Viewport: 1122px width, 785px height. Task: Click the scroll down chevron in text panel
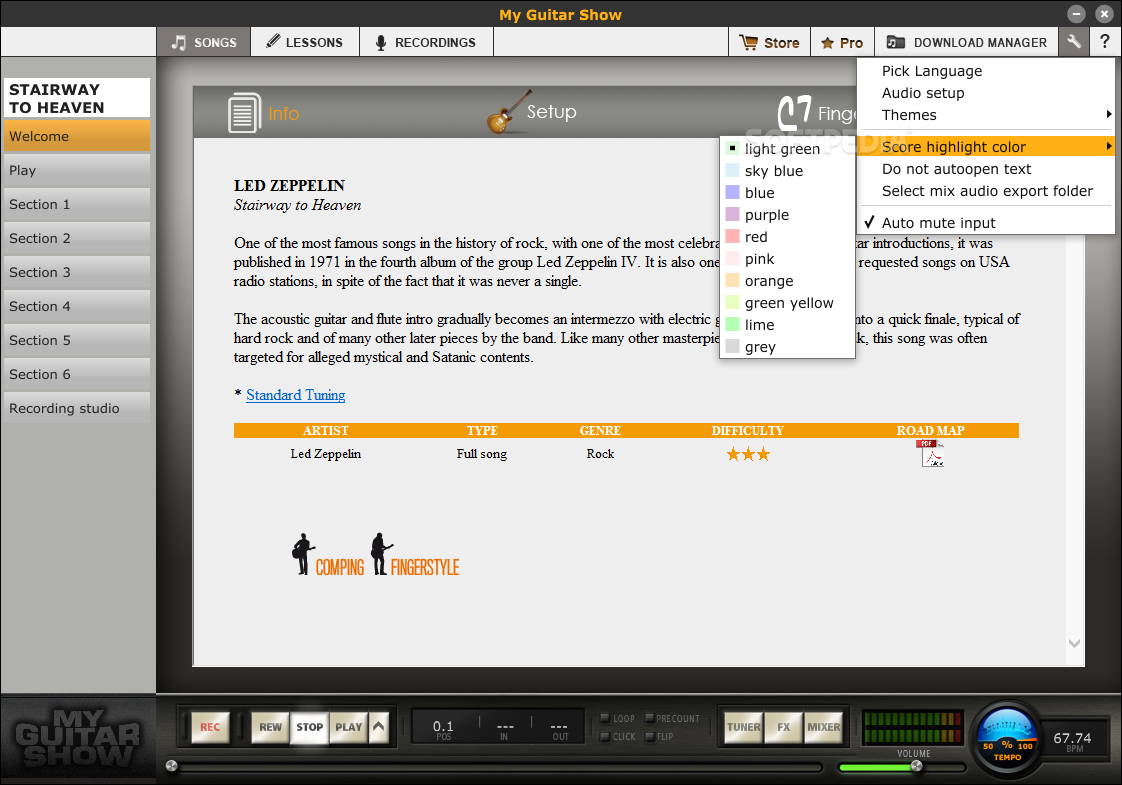[x=1074, y=643]
